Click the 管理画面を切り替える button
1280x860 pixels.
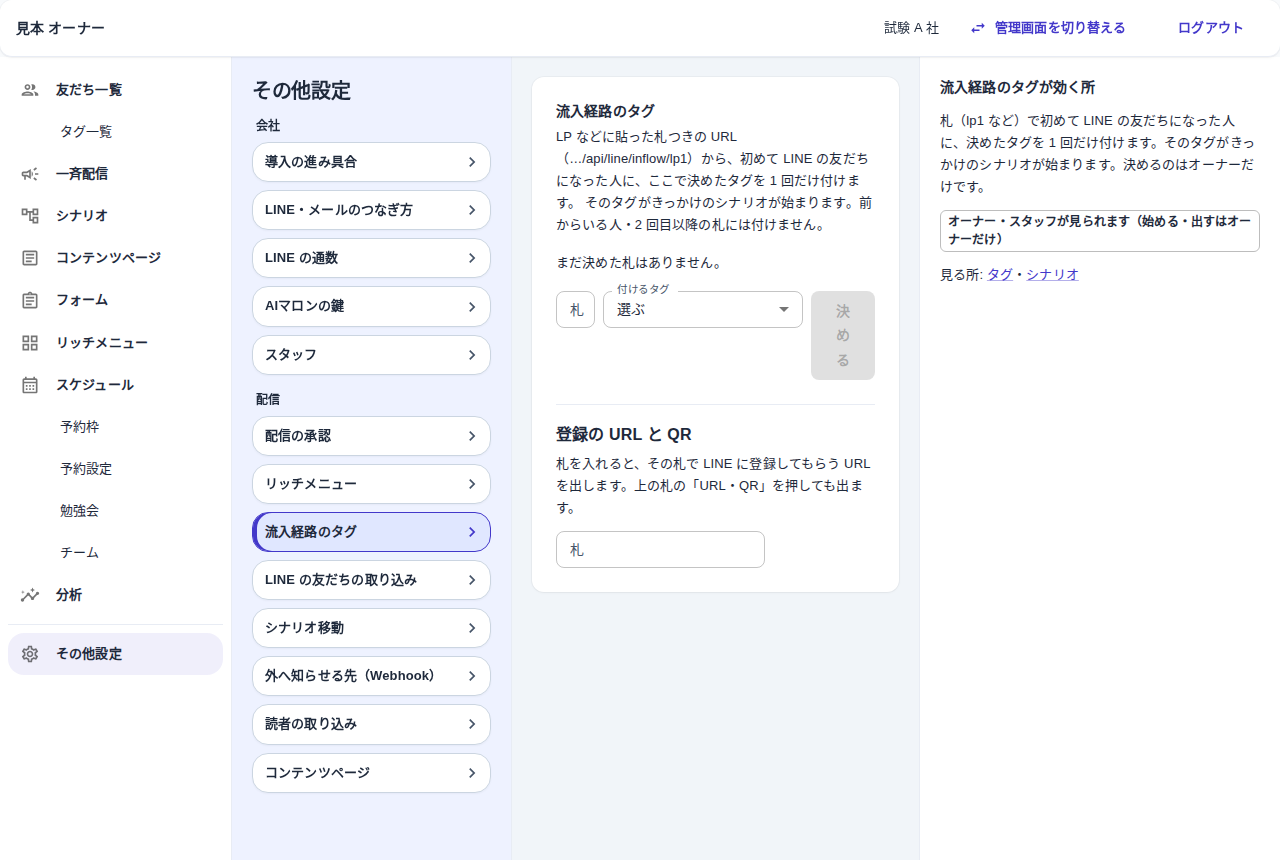1048,28
